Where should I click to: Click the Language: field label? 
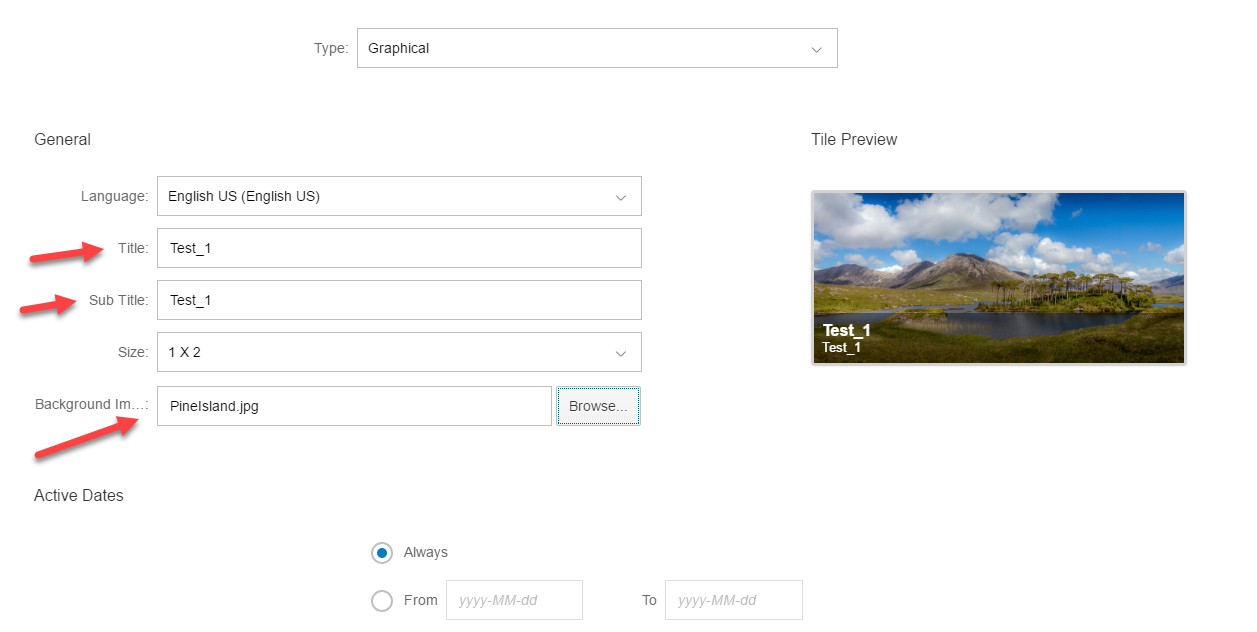pyautogui.click(x=114, y=196)
